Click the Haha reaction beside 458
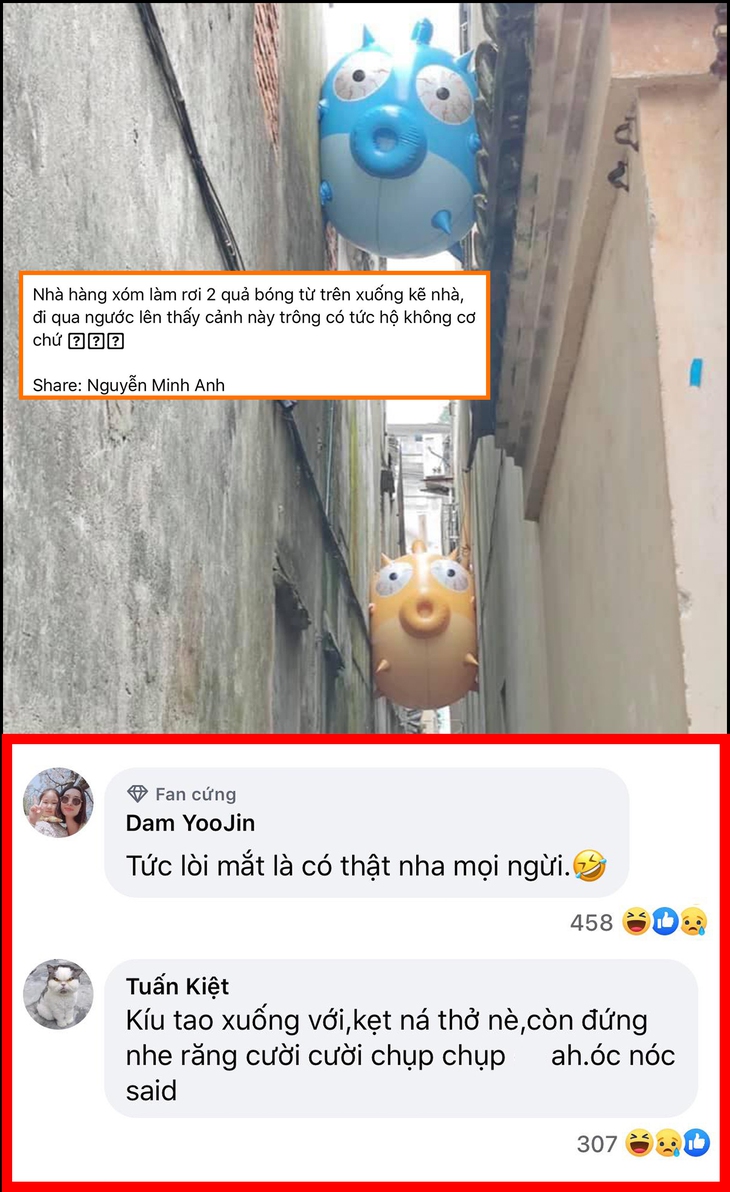This screenshot has width=730, height=1192. click(x=636, y=921)
